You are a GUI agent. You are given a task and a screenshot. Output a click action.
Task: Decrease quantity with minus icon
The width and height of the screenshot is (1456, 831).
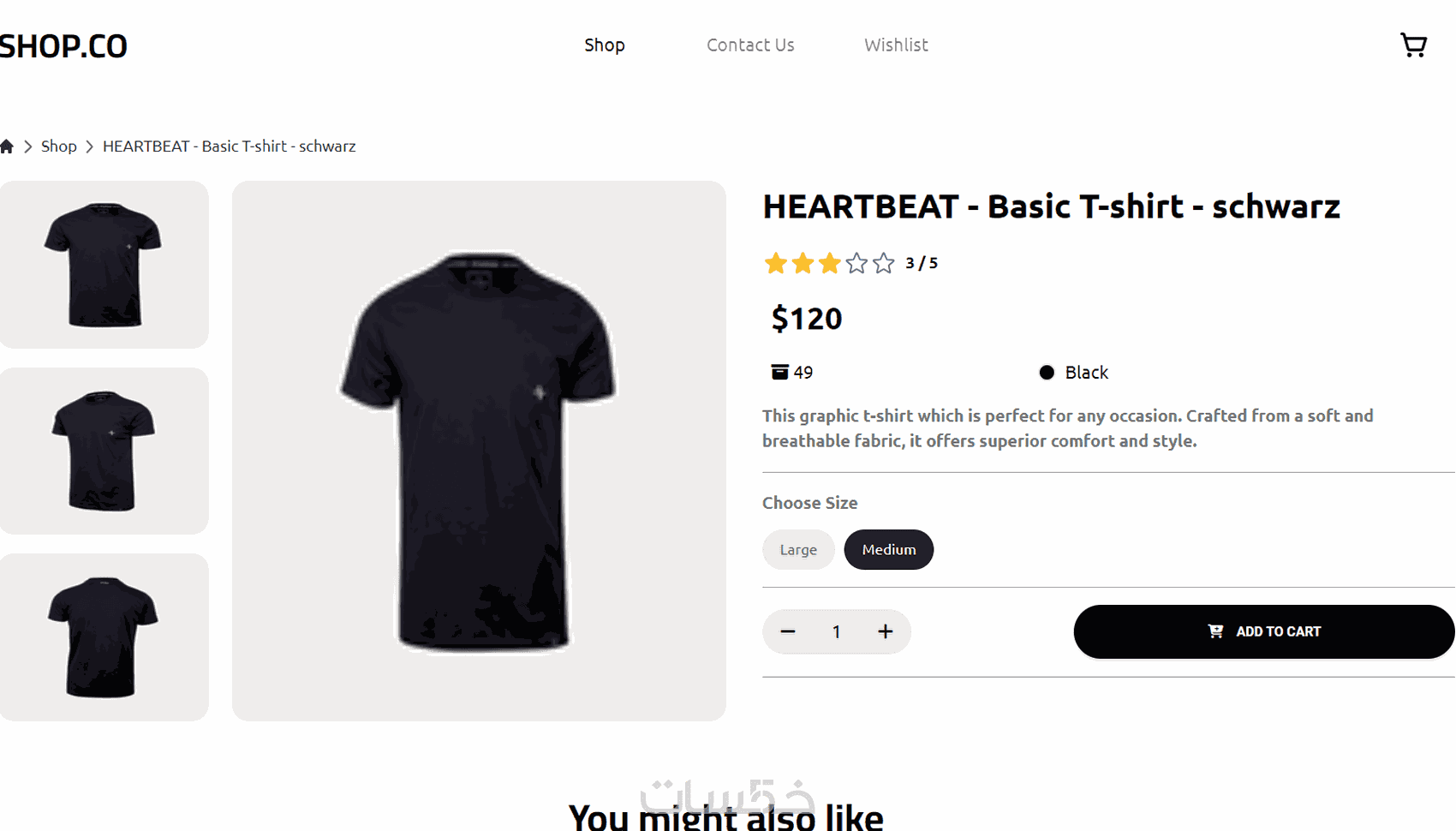pyautogui.click(x=788, y=631)
